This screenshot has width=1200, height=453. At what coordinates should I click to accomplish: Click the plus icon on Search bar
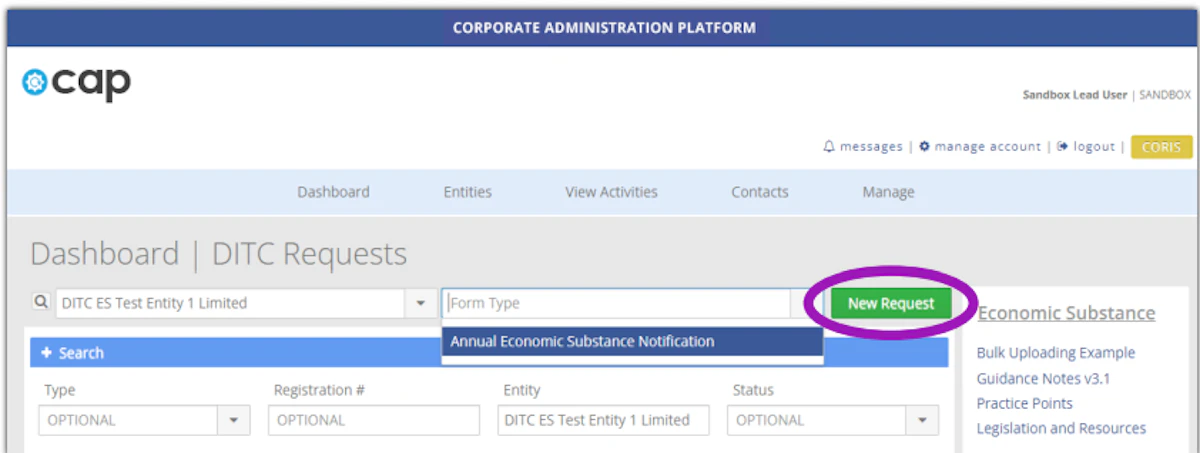point(46,353)
